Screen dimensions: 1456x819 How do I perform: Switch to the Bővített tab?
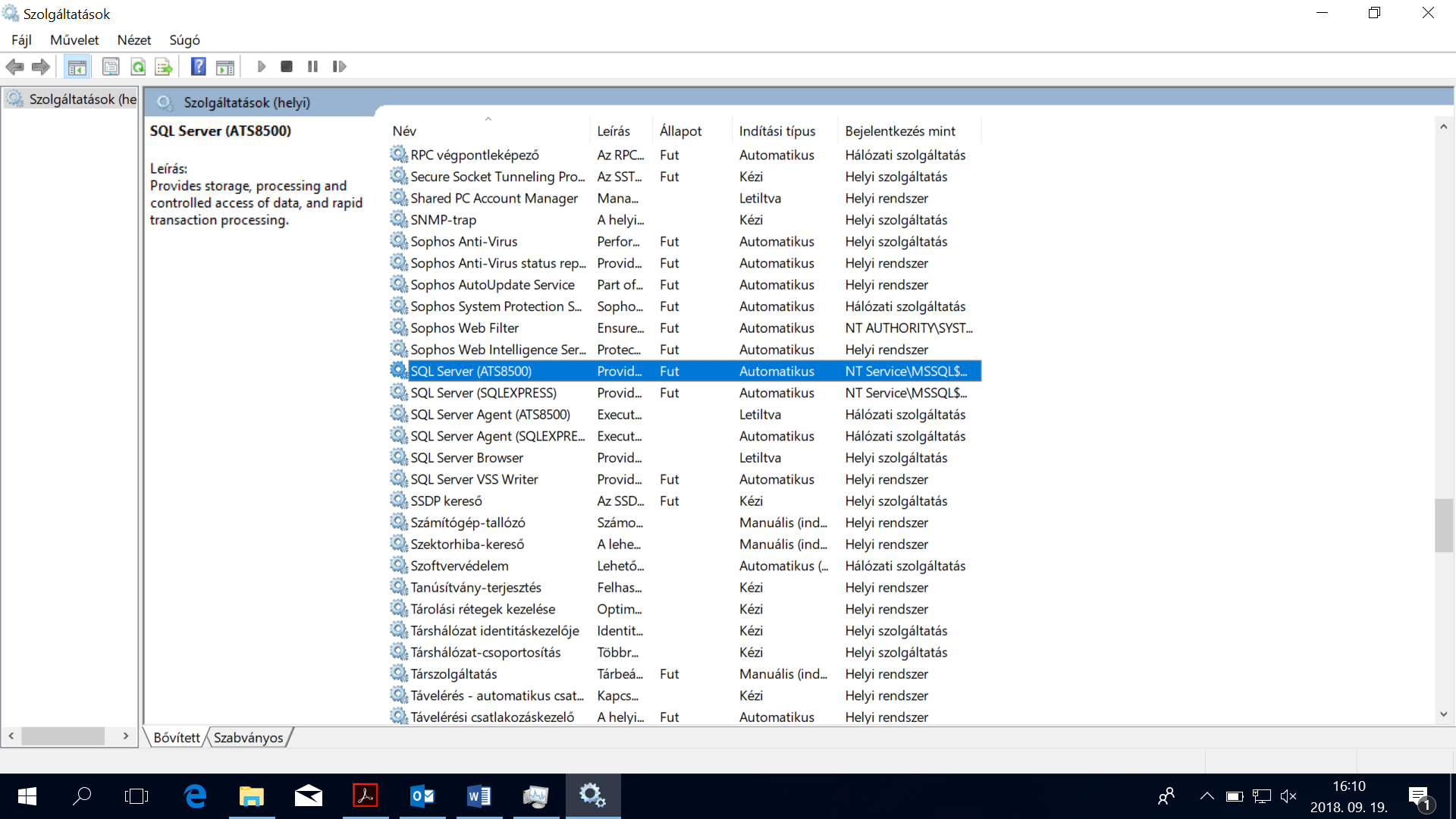(176, 737)
